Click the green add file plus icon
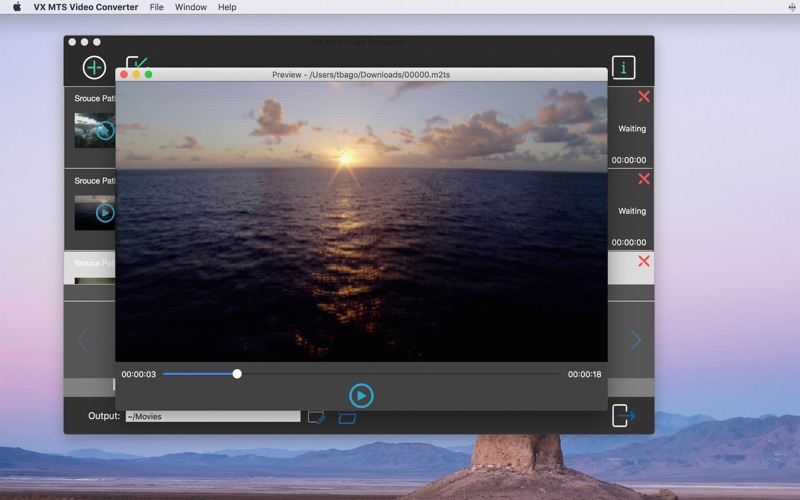The height and width of the screenshot is (500, 800). coord(94,68)
